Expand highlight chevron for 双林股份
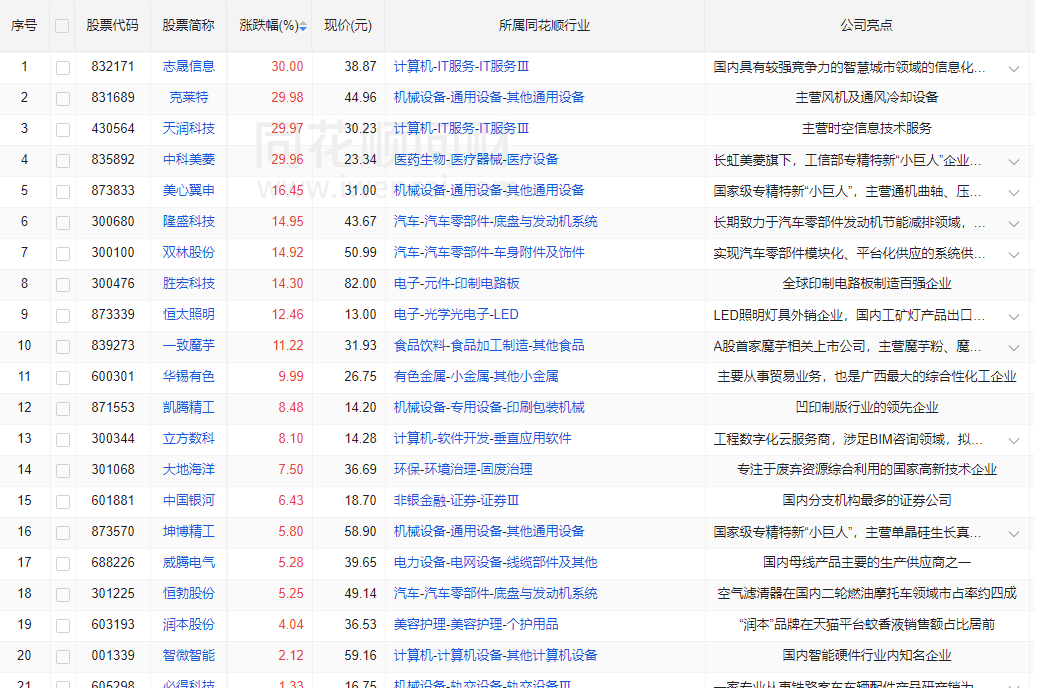Viewport: 1049px width, 688px height. (1014, 254)
